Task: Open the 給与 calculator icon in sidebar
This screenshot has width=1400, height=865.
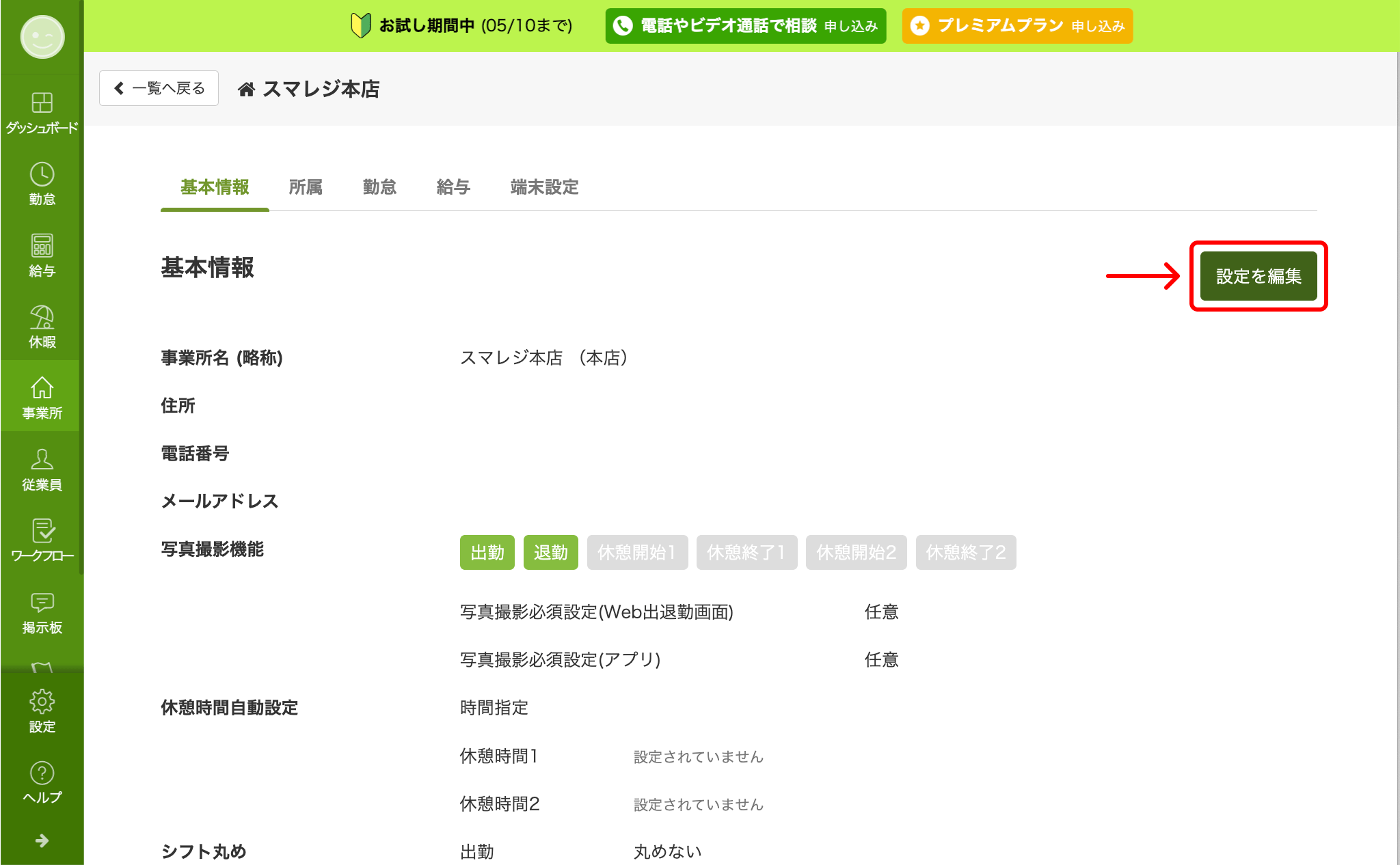Action: pos(42,246)
